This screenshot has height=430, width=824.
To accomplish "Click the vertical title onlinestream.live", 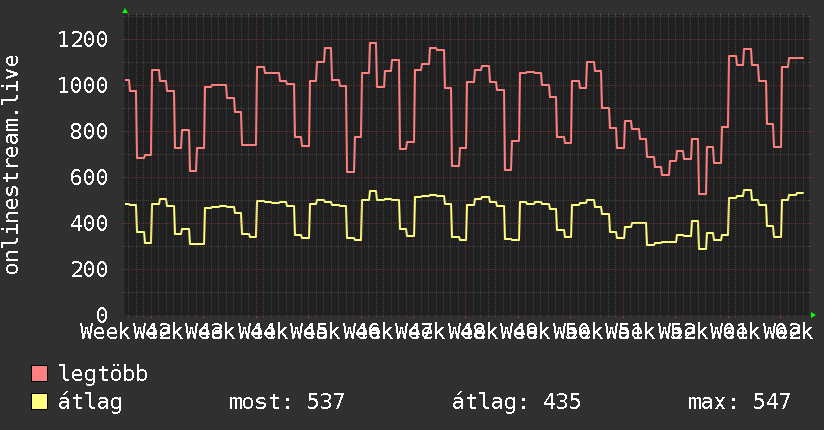I will [x=11, y=165].
